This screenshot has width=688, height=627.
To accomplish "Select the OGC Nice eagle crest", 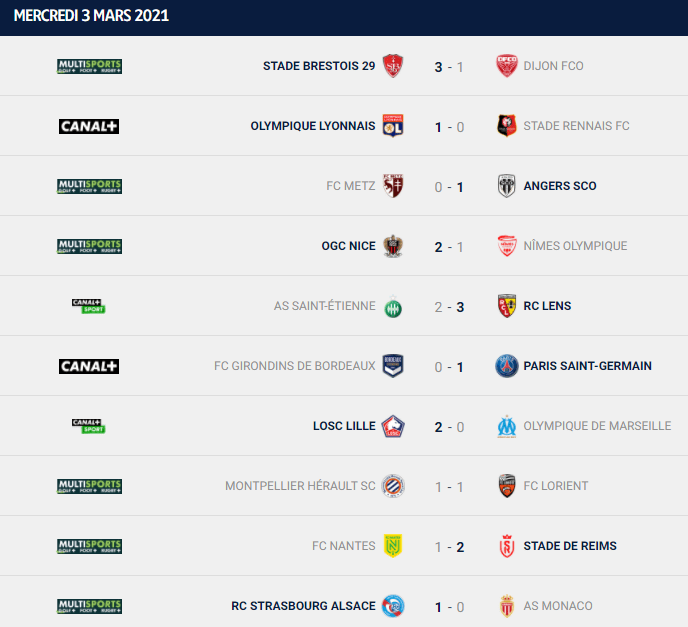I will [x=393, y=246].
